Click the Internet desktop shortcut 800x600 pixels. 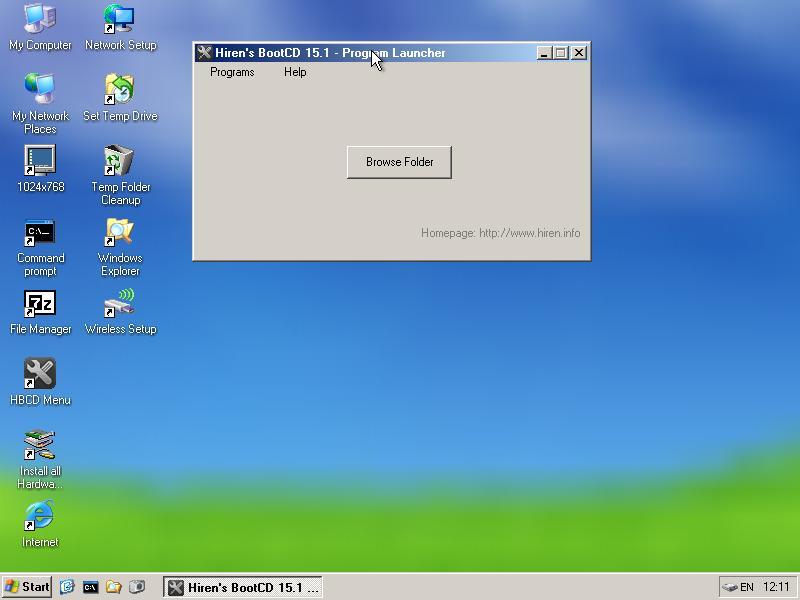tap(40, 517)
